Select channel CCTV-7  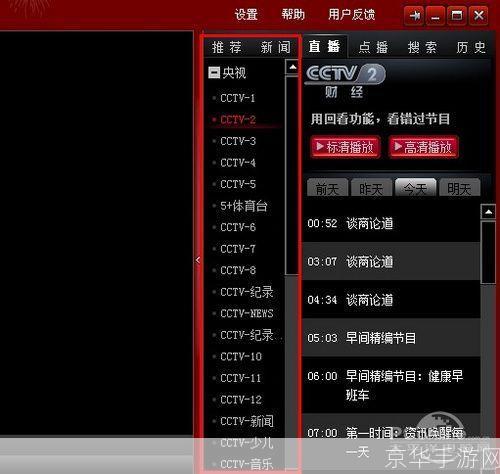(x=238, y=249)
